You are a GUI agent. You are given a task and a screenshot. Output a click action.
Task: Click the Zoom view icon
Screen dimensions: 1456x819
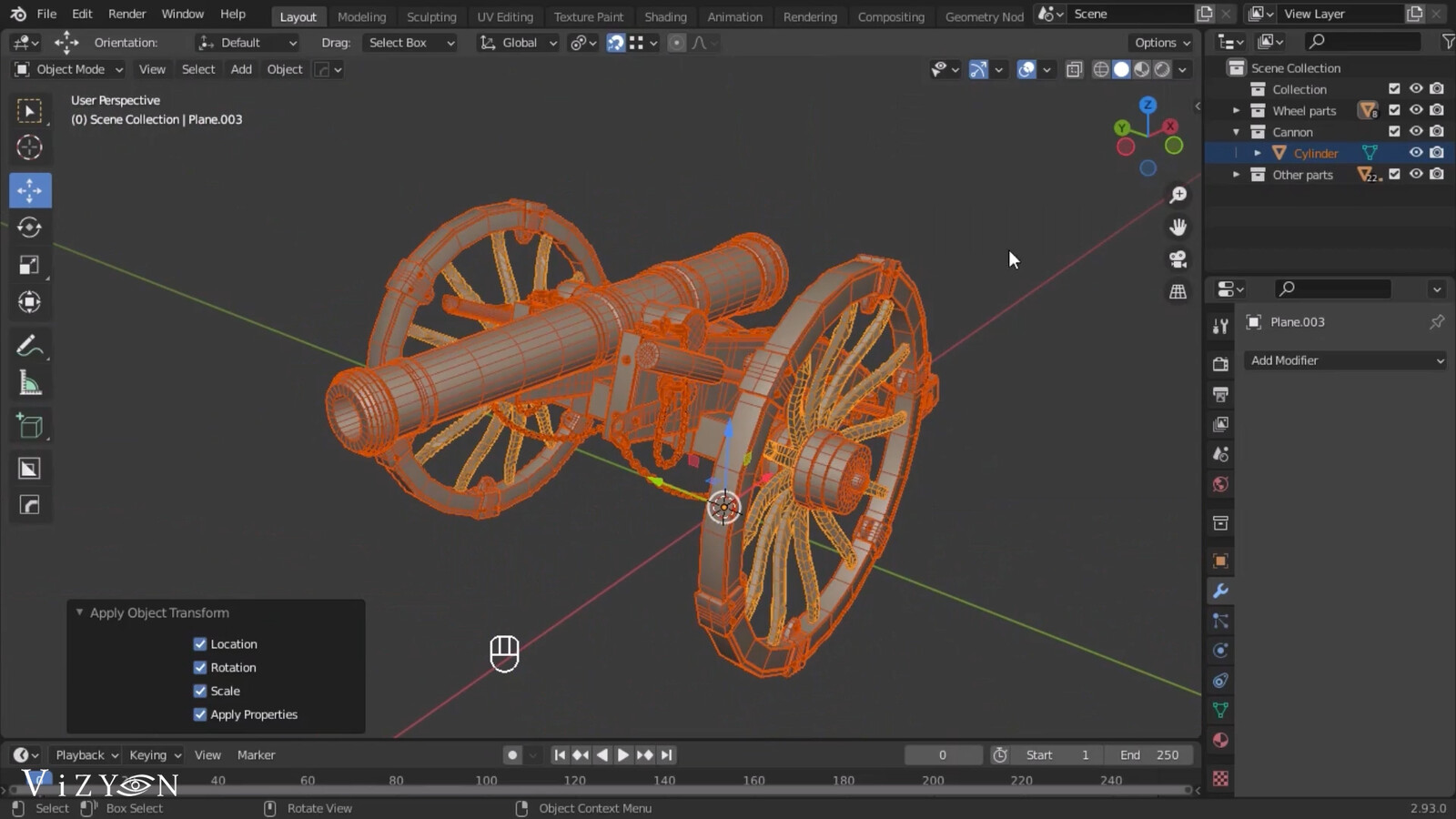(1178, 195)
